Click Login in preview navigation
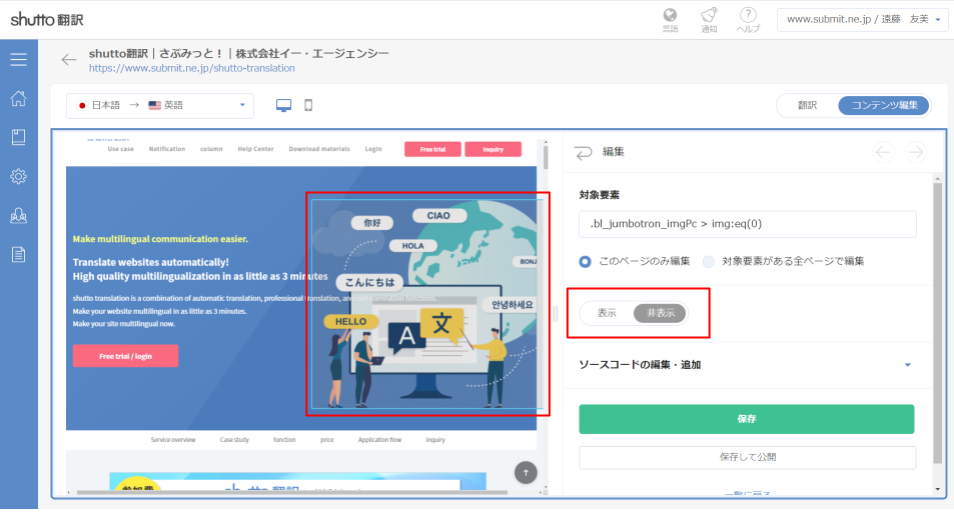The image size is (954, 521). click(373, 149)
